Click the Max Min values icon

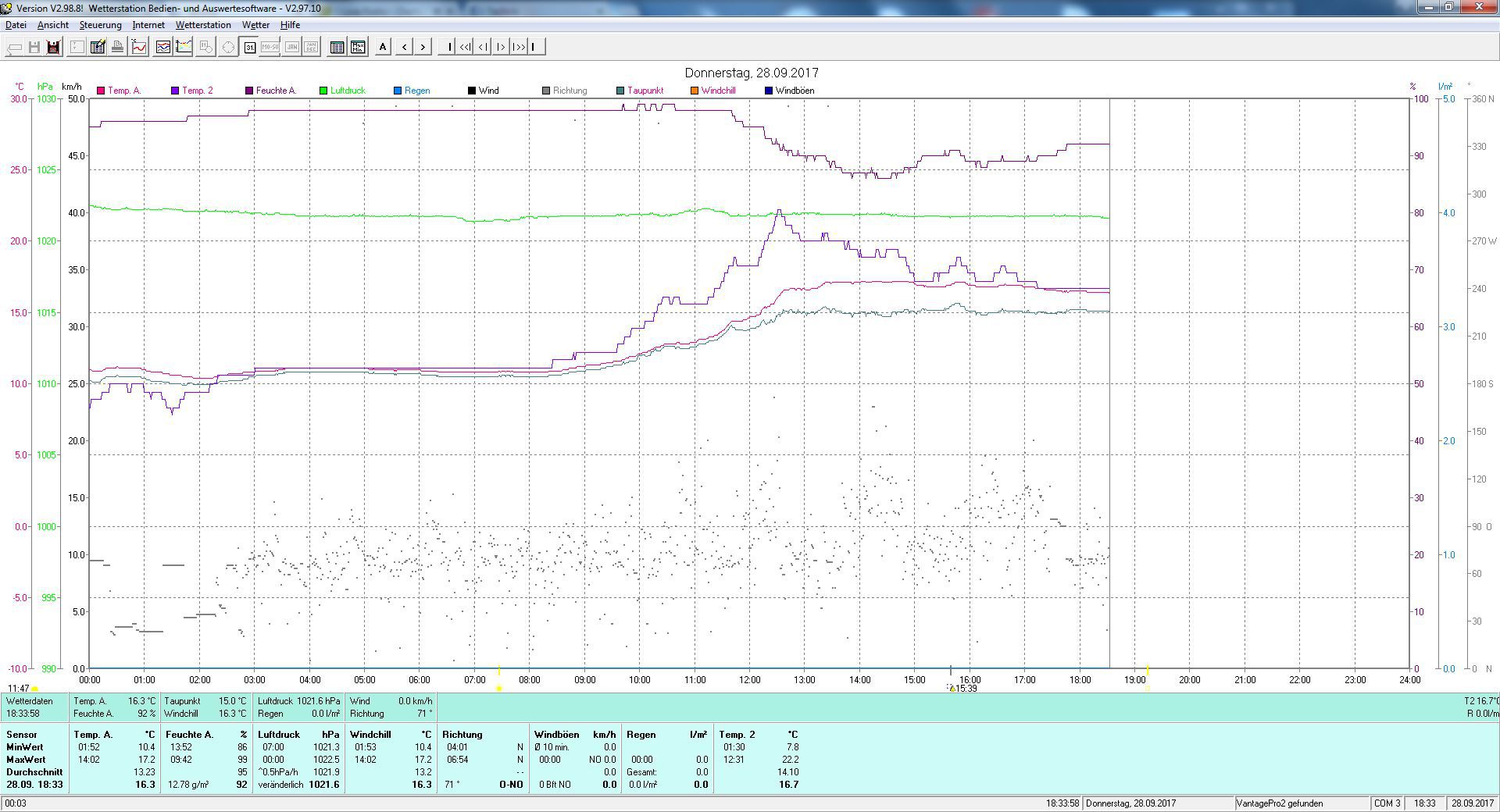coord(358,47)
